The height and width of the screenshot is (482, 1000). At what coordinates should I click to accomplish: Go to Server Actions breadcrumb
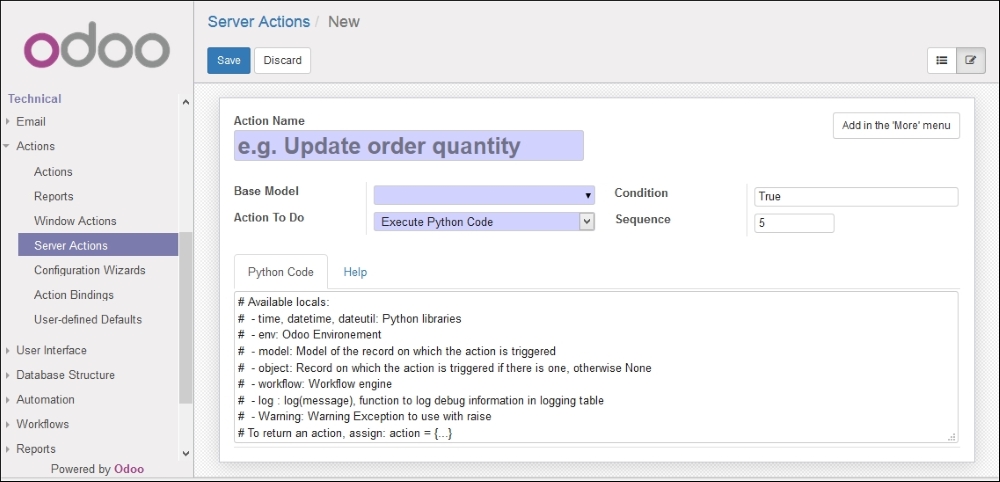(x=258, y=21)
